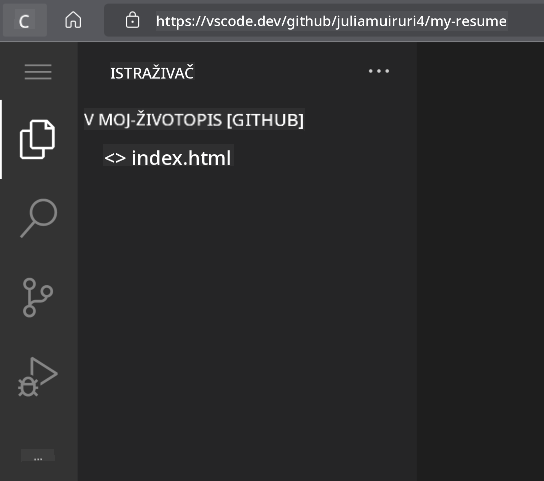Click the vscode.dev address bar URL
Image resolution: width=544 pixels, height=481 pixels.
pyautogui.click(x=331, y=21)
